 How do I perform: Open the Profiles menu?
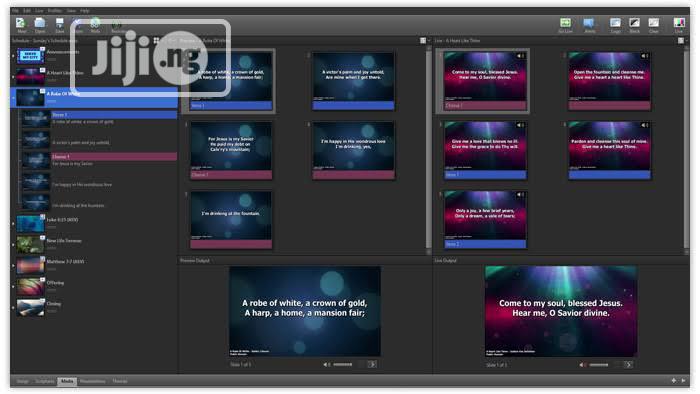54,10
